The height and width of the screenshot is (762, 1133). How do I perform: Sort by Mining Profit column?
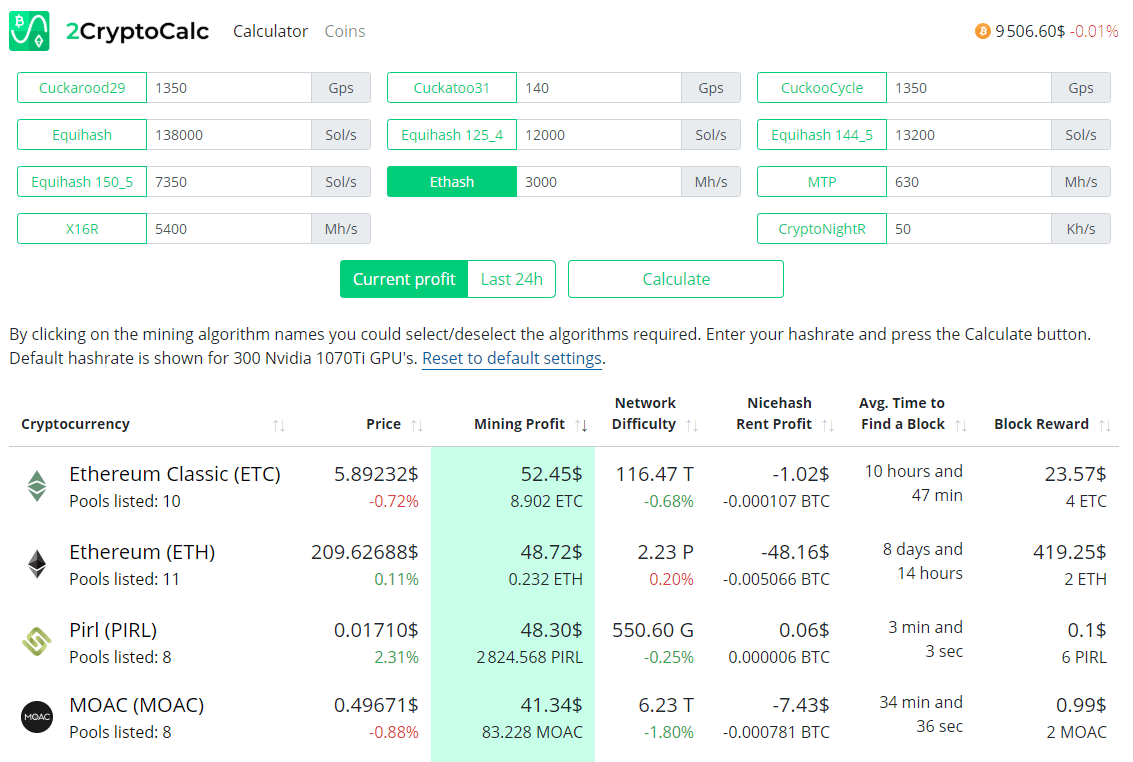coord(581,425)
